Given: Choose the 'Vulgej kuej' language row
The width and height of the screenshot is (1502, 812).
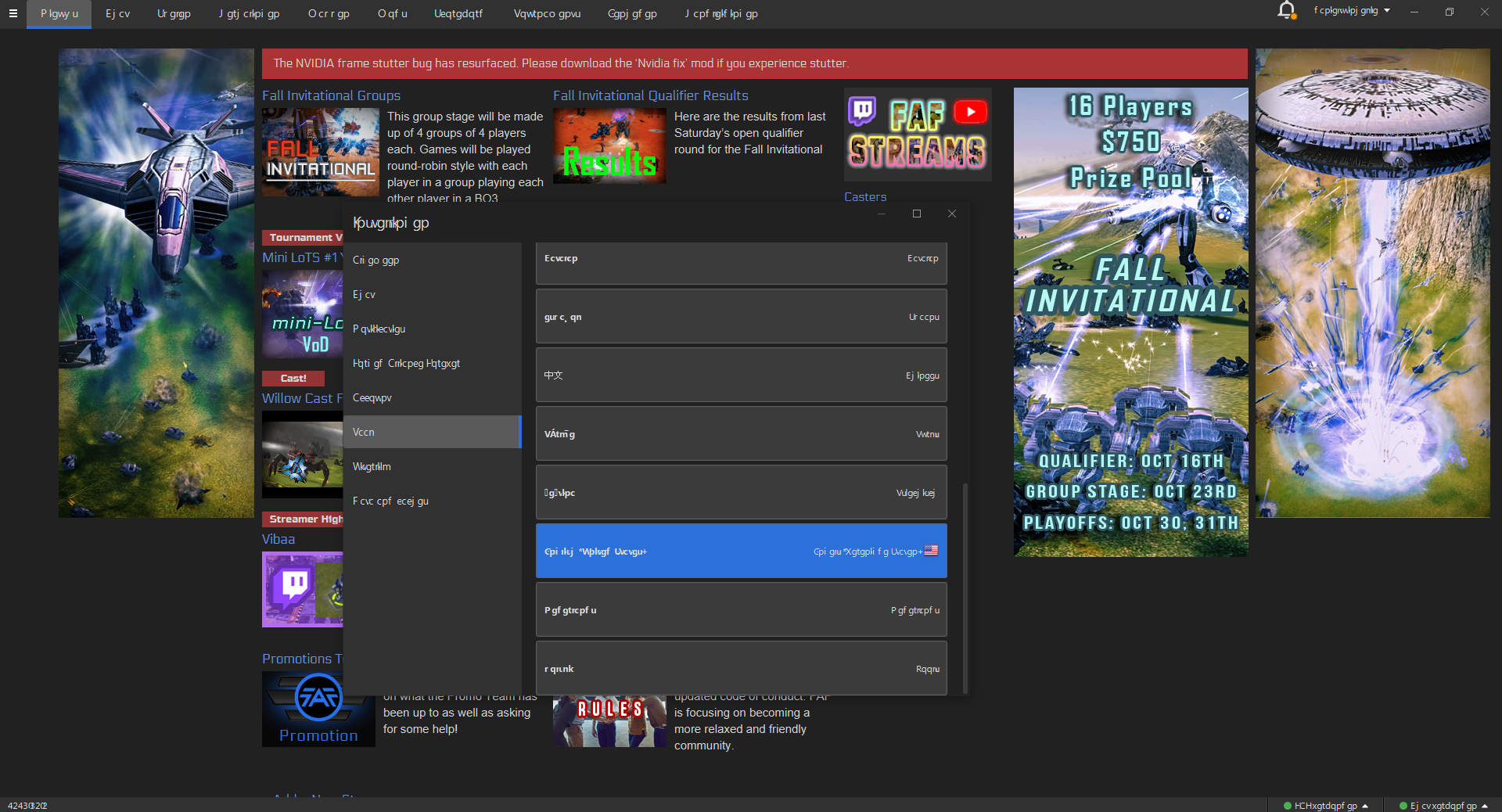Looking at the screenshot, I should click(741, 492).
